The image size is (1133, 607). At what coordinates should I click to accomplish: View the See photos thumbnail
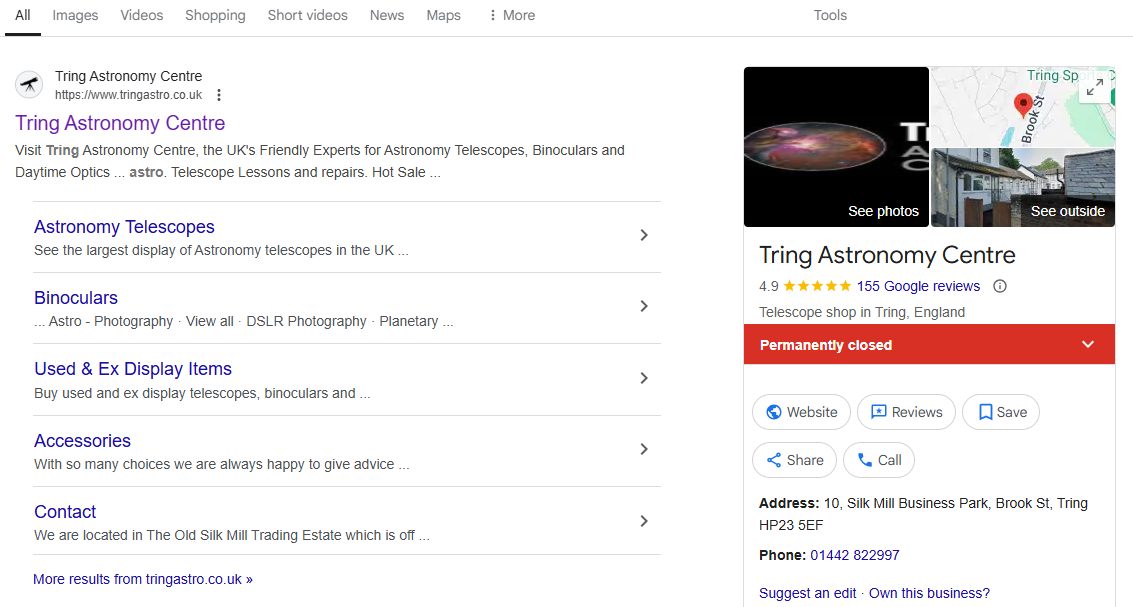836,147
